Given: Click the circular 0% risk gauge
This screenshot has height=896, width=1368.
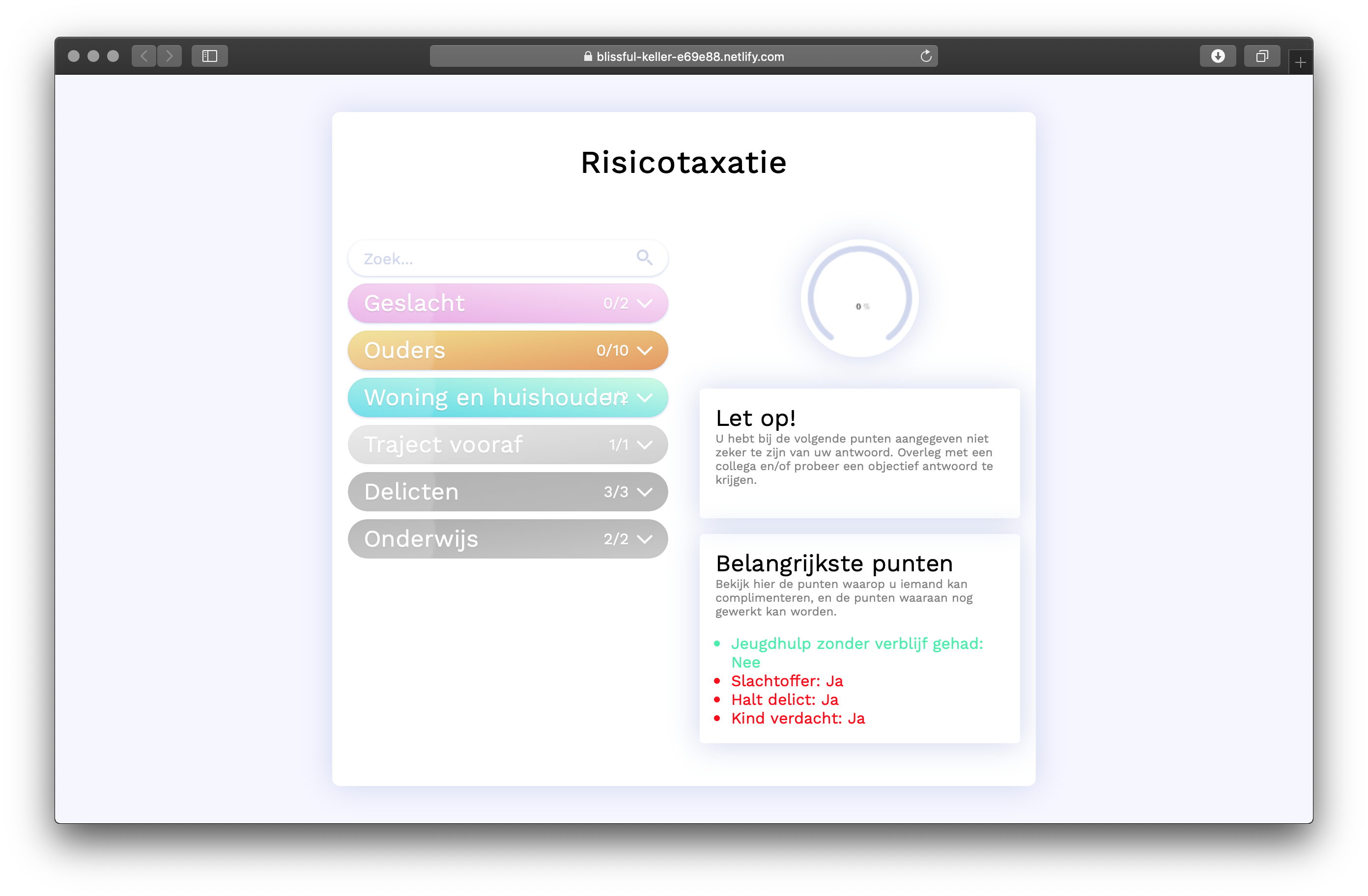Looking at the screenshot, I should tap(859, 298).
